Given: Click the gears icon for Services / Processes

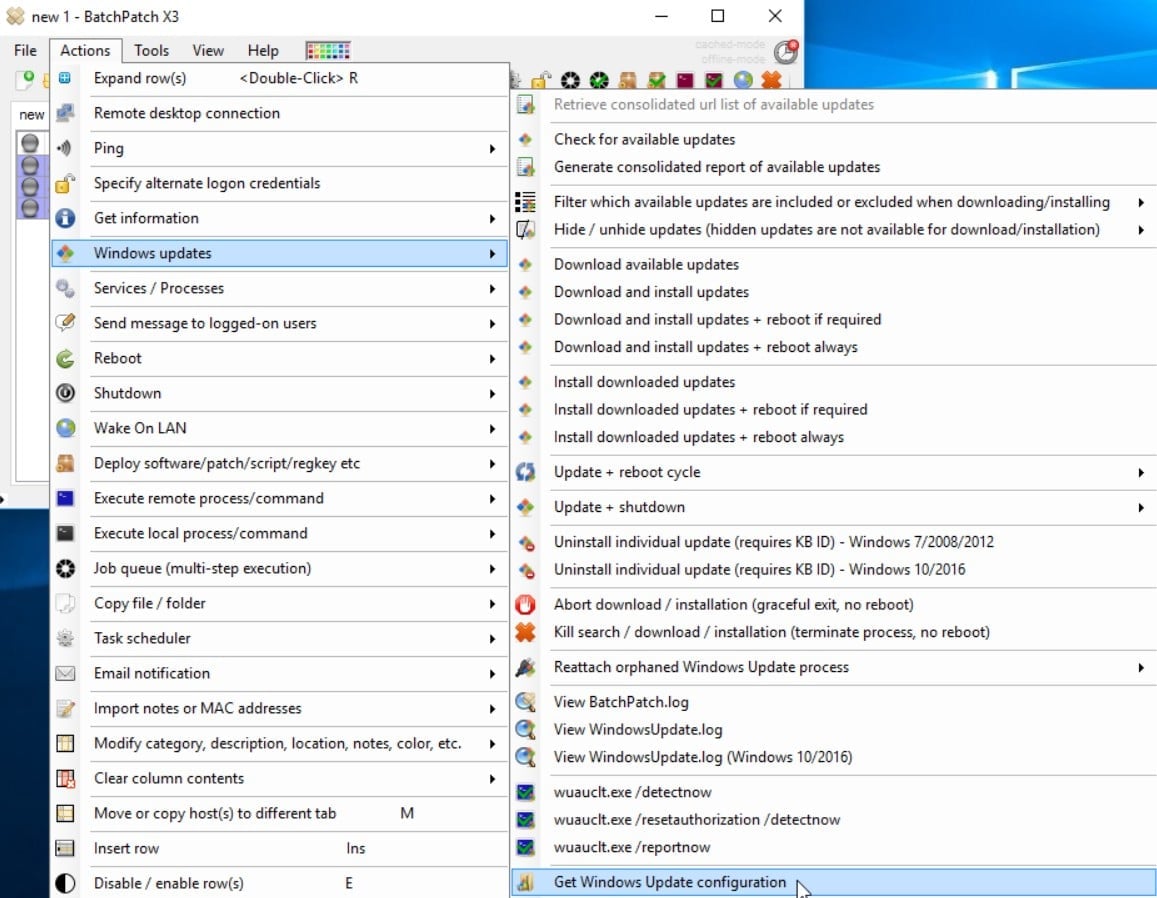Looking at the screenshot, I should click(65, 288).
